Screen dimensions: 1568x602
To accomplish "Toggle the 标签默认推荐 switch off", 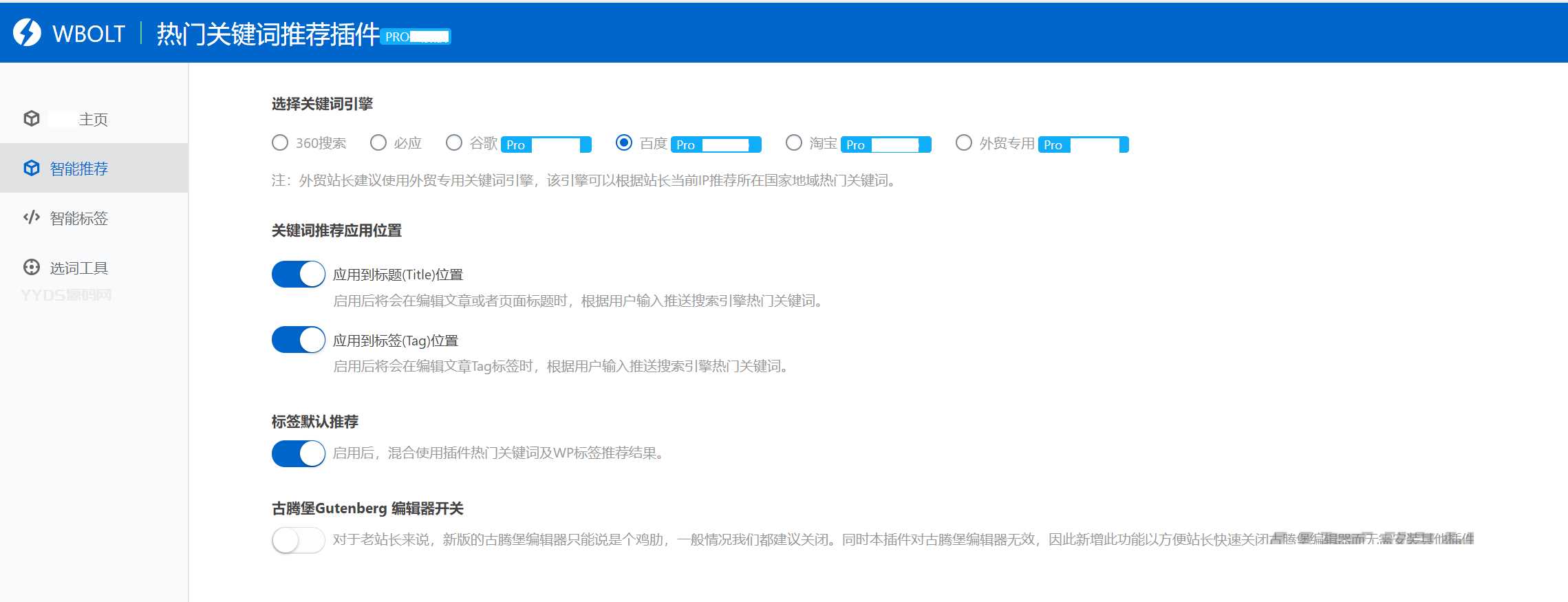I will [298, 453].
